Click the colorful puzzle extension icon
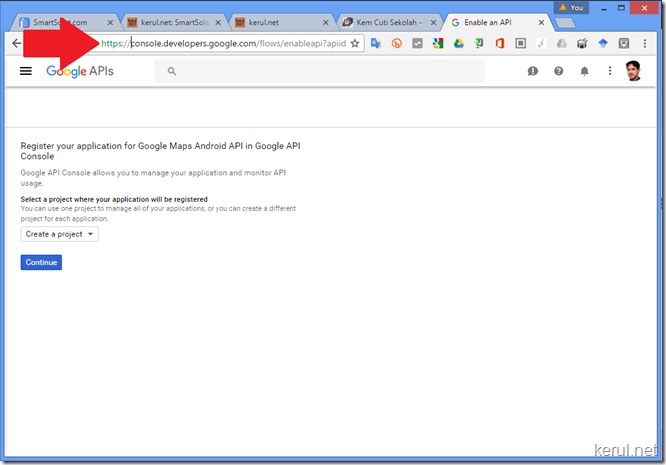 pyautogui.click(x=438, y=43)
